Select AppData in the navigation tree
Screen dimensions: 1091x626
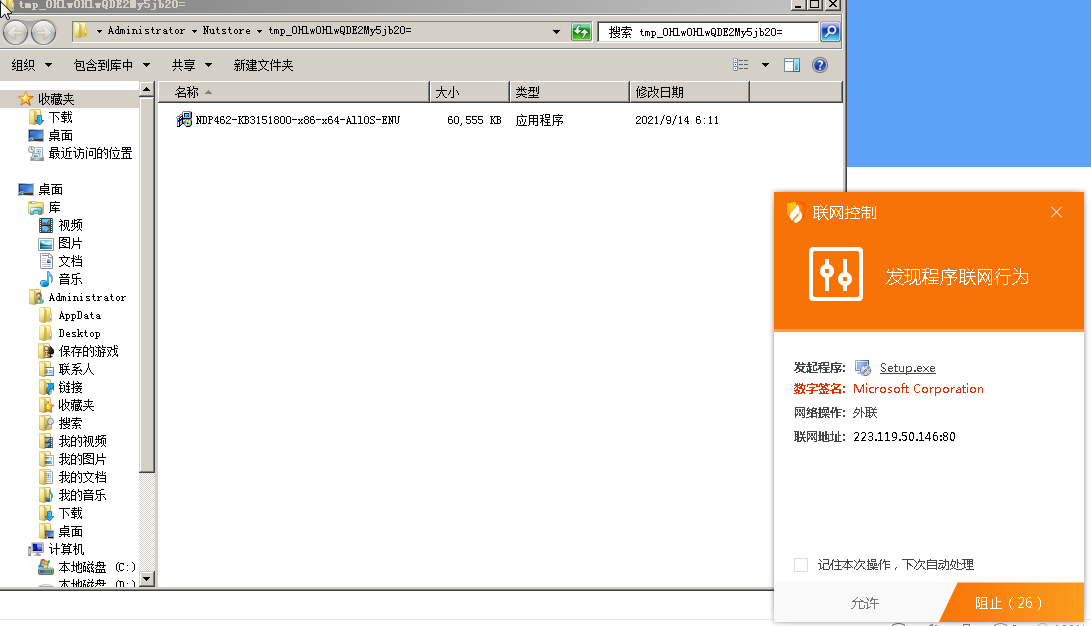[x=79, y=315]
